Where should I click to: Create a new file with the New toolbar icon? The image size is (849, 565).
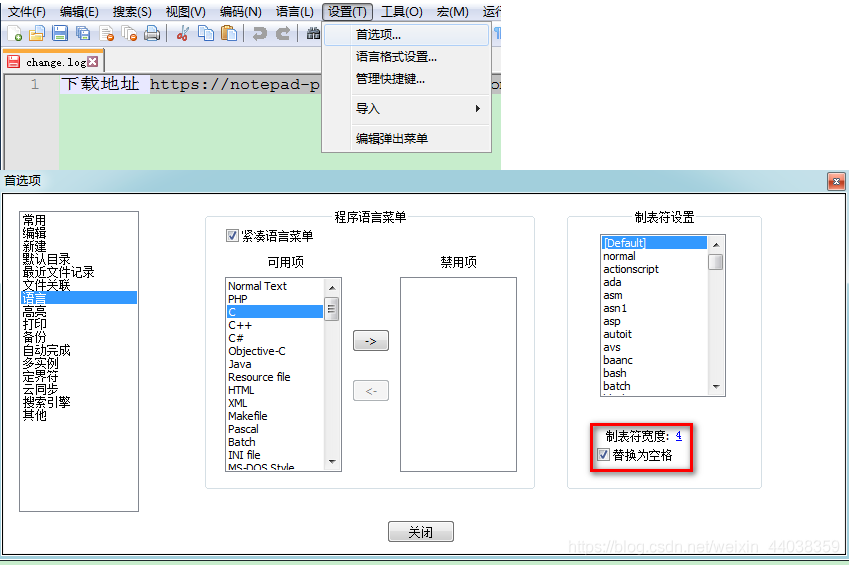[15, 34]
